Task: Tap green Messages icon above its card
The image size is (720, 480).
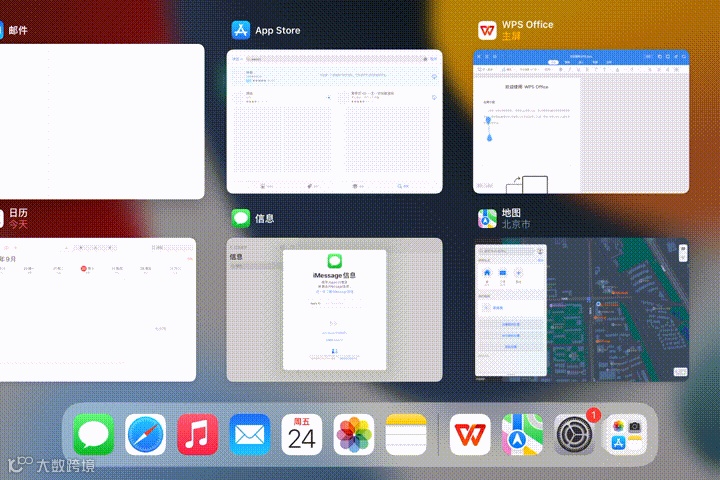Action: [x=241, y=218]
